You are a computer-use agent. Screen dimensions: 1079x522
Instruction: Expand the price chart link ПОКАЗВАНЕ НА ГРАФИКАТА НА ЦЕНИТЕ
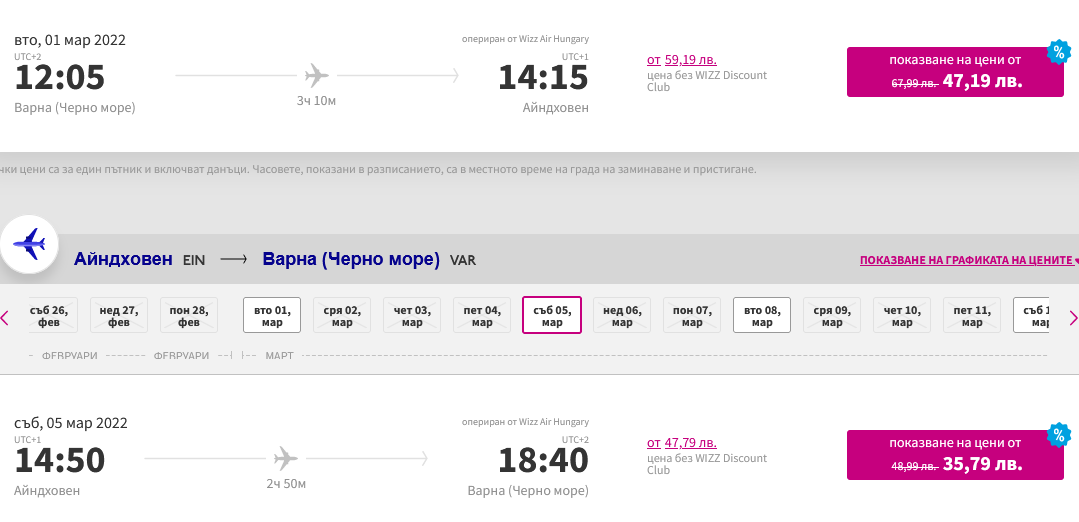point(965,260)
